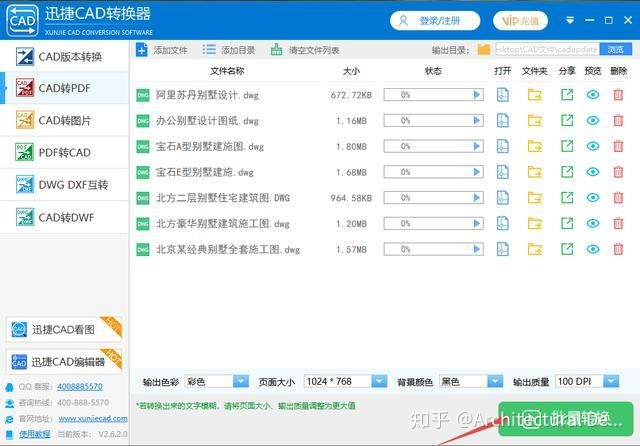Image resolution: width=640 pixels, height=446 pixels.
Task: Open file icon for 北方豪华别墅建筑施工图.dwg
Action: tap(502, 224)
